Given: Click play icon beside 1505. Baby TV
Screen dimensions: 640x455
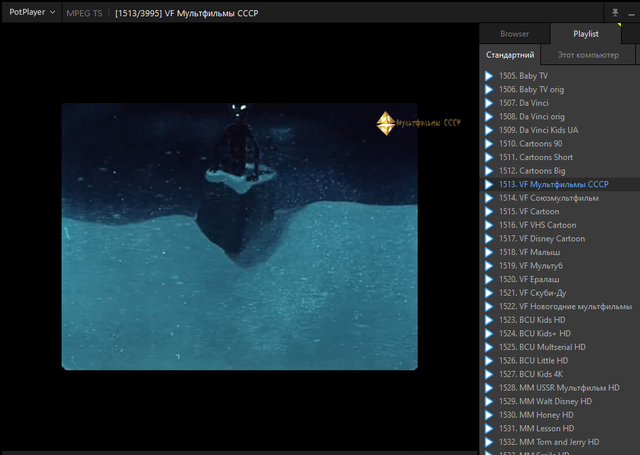Looking at the screenshot, I should coord(489,76).
